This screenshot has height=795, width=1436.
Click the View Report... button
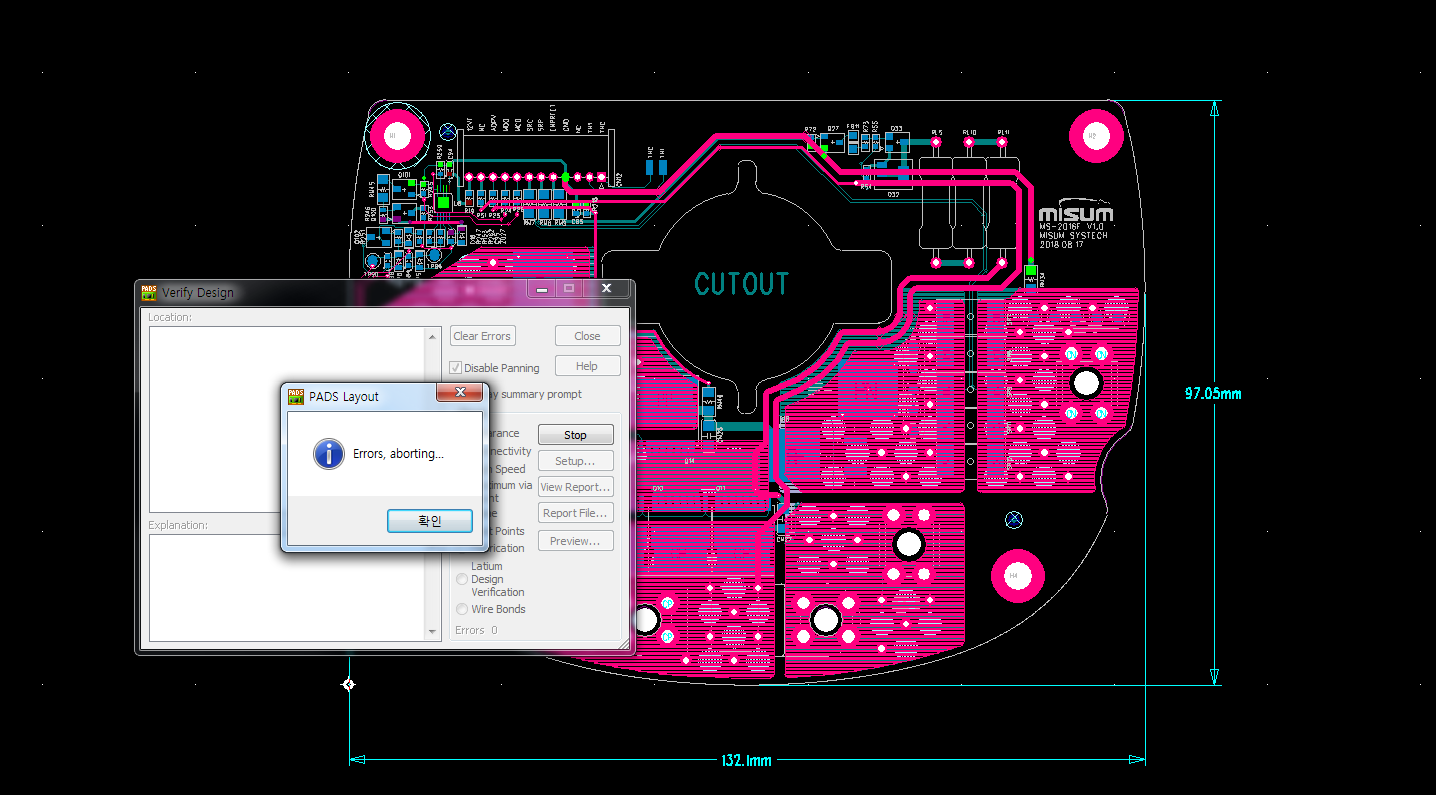tap(575, 487)
